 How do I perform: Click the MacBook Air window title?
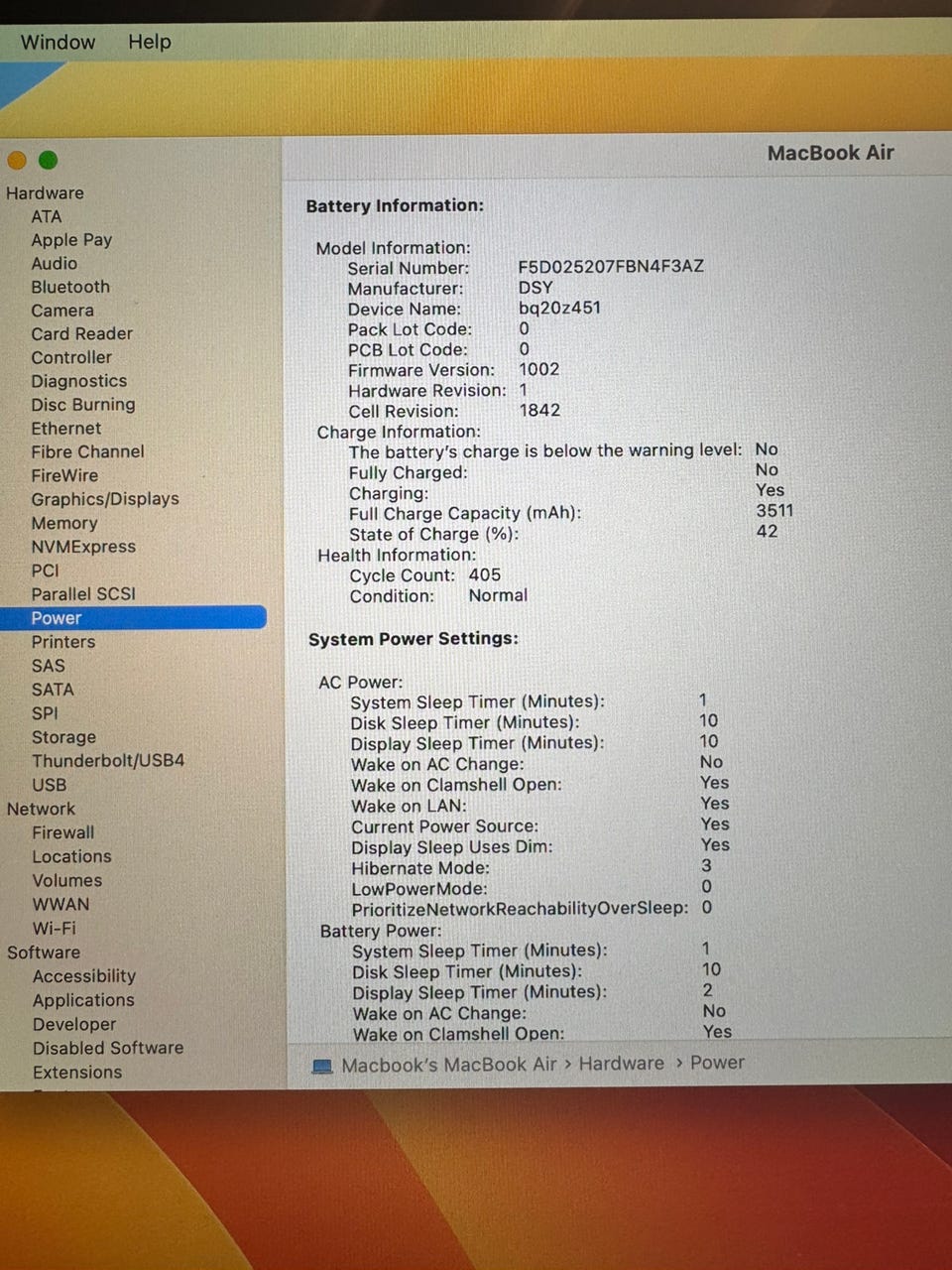831,153
